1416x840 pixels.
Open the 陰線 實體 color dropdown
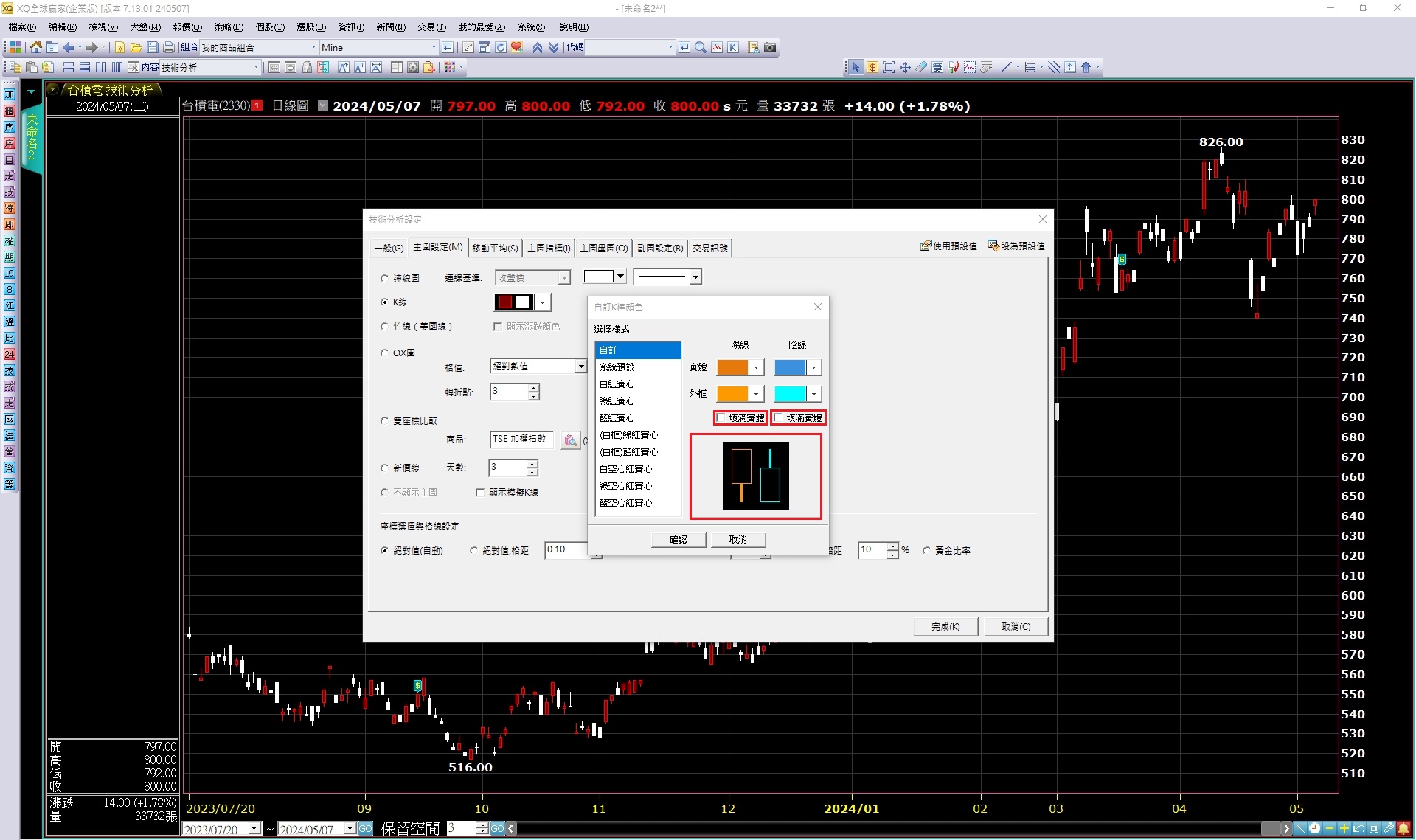(813, 367)
